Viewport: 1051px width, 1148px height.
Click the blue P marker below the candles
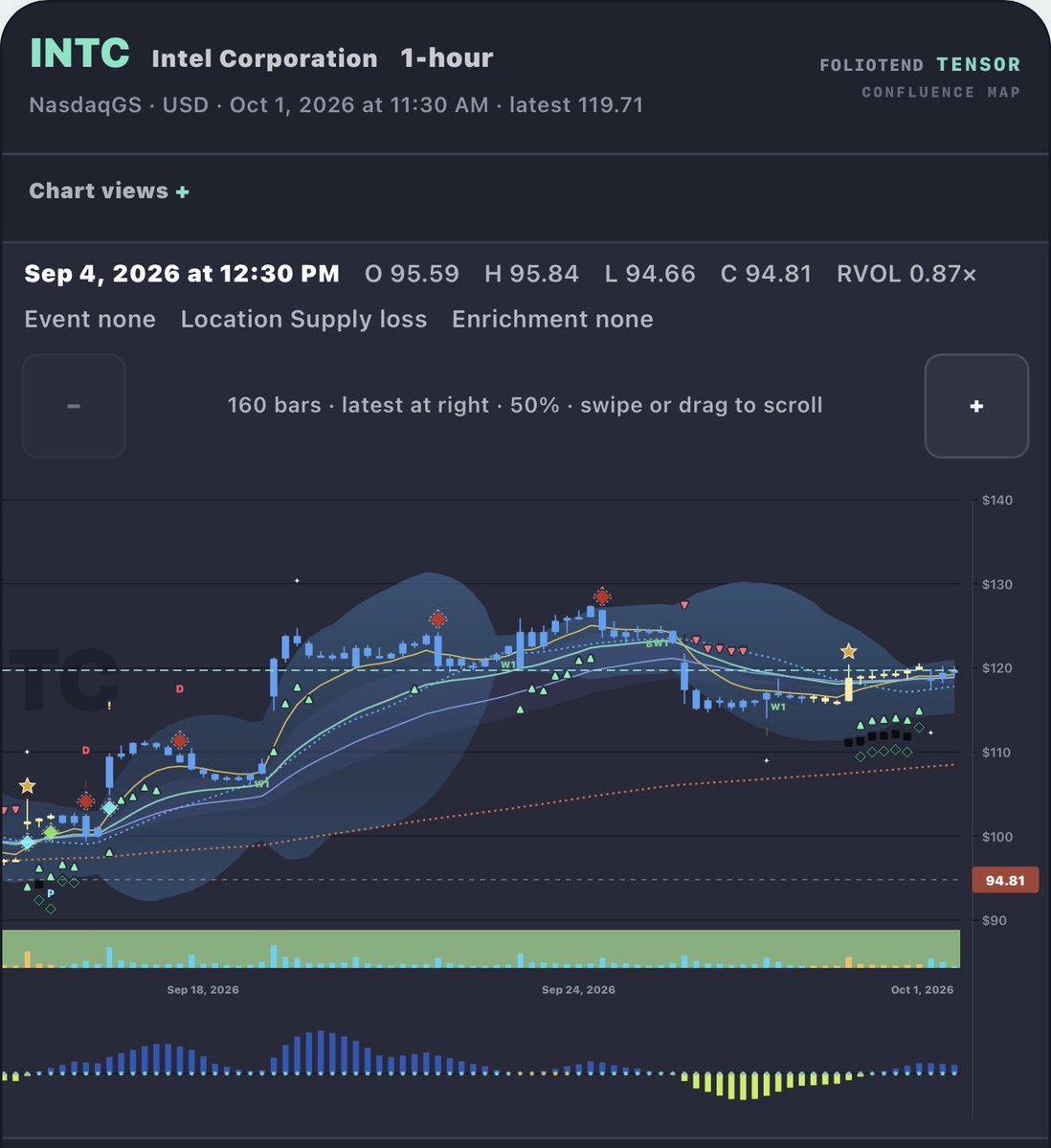[51, 893]
